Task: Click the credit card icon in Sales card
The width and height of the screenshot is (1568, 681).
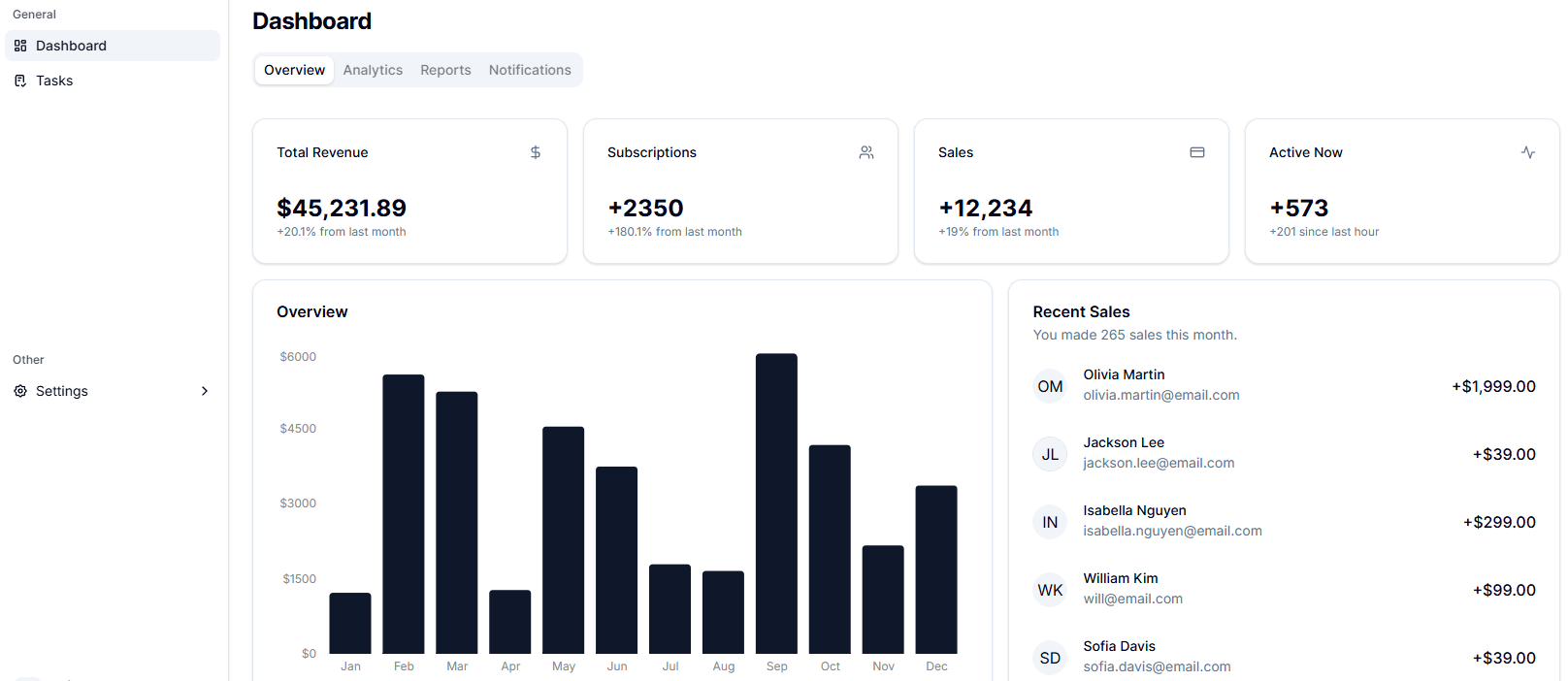Action: coord(1197,152)
